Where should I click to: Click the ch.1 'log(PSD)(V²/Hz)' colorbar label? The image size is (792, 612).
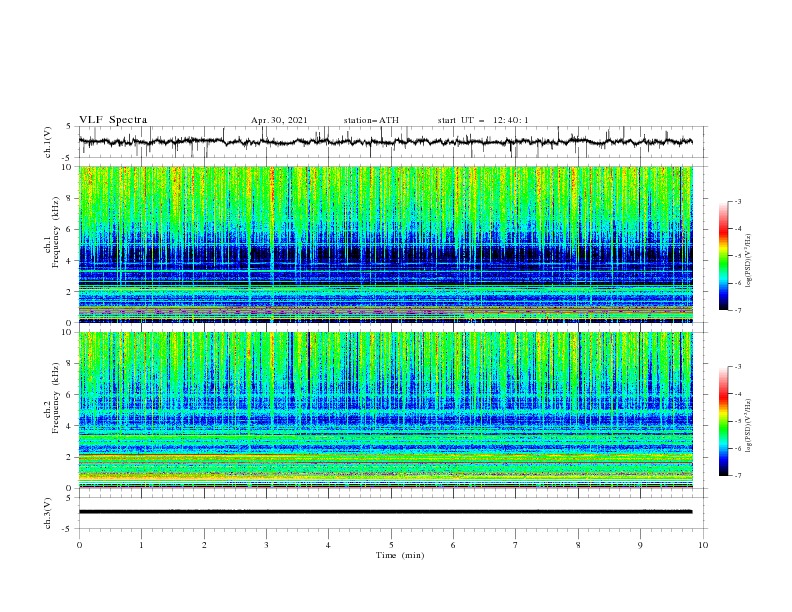pos(749,260)
